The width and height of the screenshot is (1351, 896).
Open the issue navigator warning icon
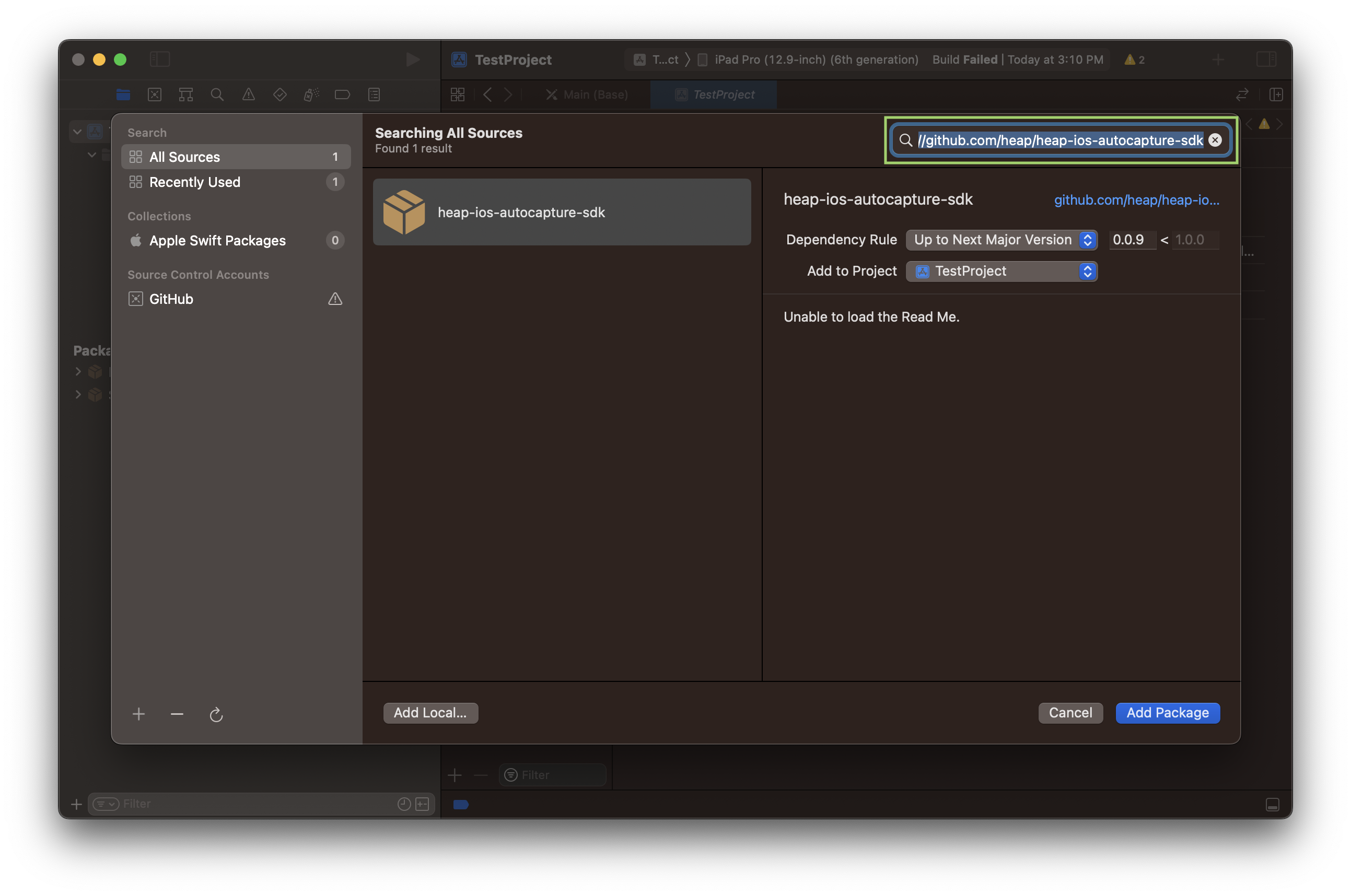(249, 95)
